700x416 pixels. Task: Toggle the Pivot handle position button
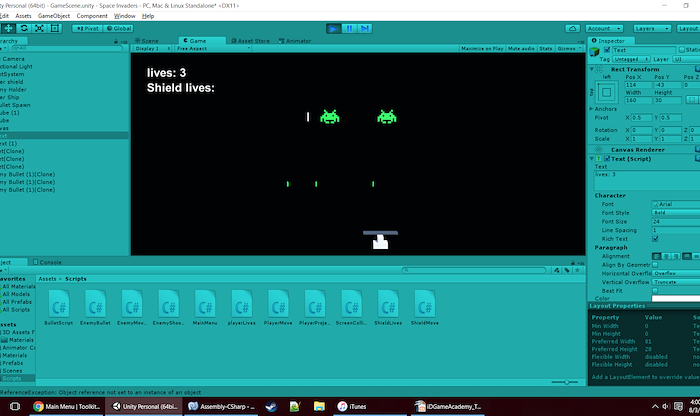[88, 28]
